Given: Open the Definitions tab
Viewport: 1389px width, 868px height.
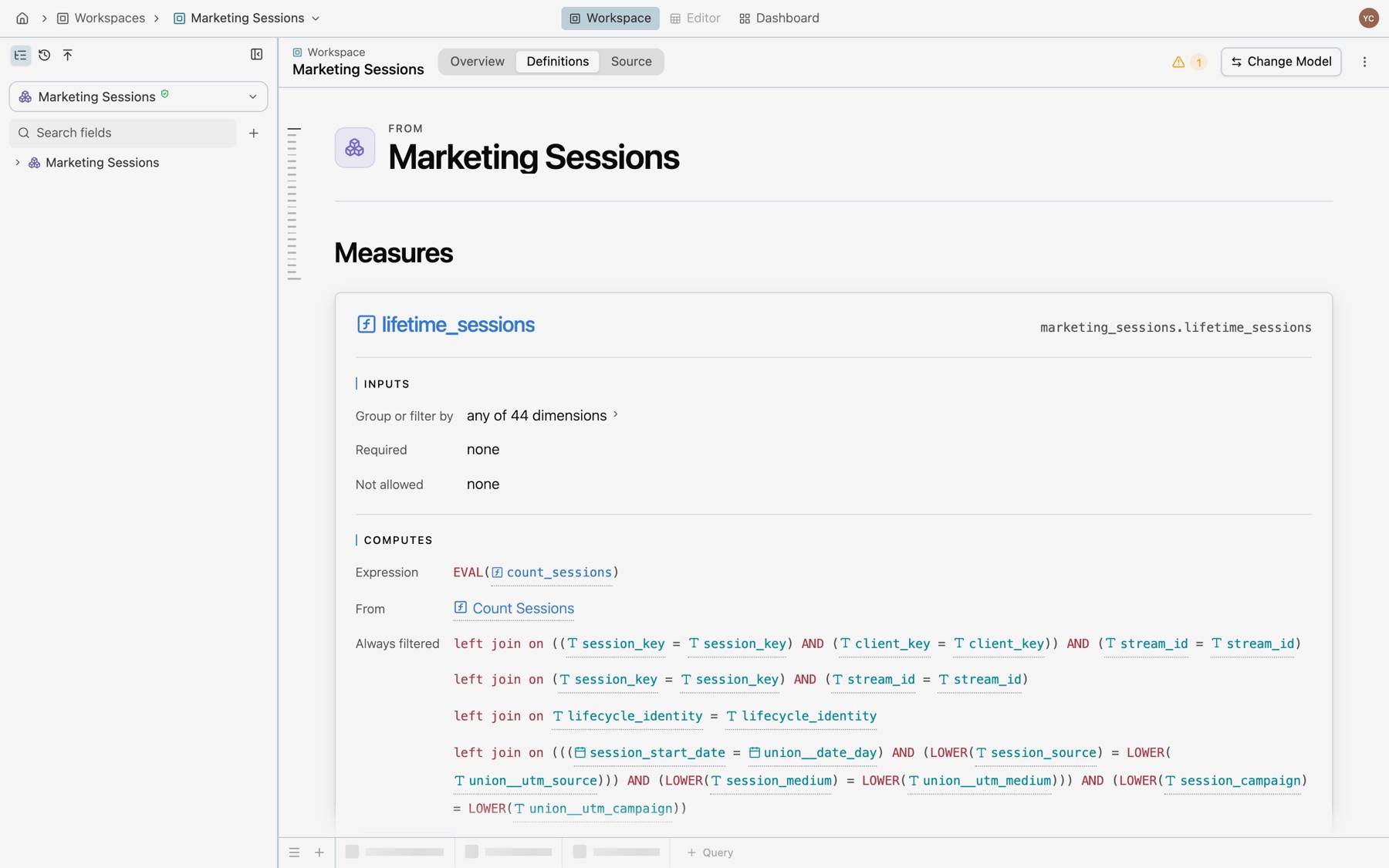Looking at the screenshot, I should point(557,62).
